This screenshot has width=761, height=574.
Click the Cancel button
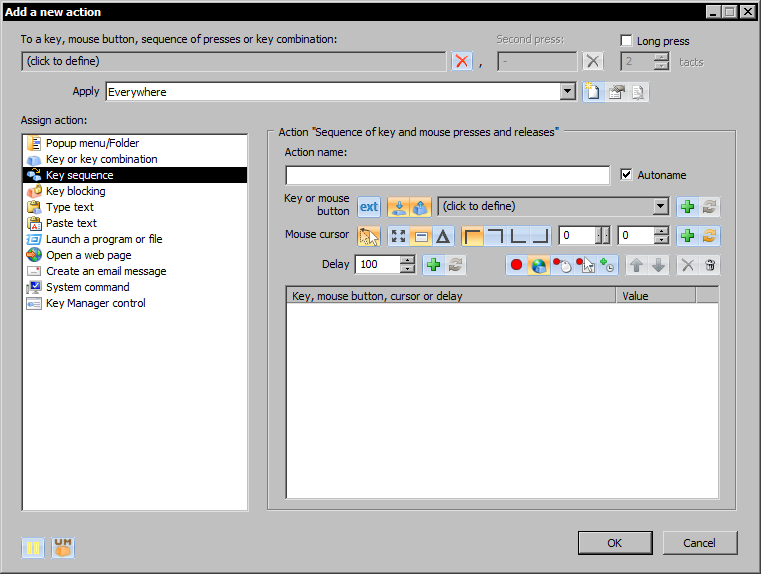[x=699, y=543]
